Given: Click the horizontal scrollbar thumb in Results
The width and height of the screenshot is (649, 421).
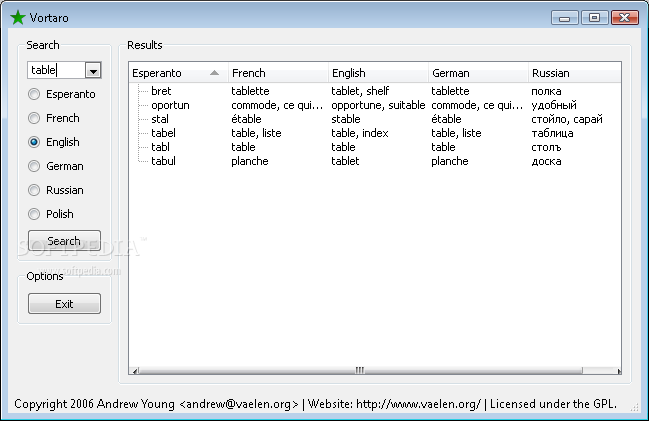Looking at the screenshot, I should tap(360, 370).
